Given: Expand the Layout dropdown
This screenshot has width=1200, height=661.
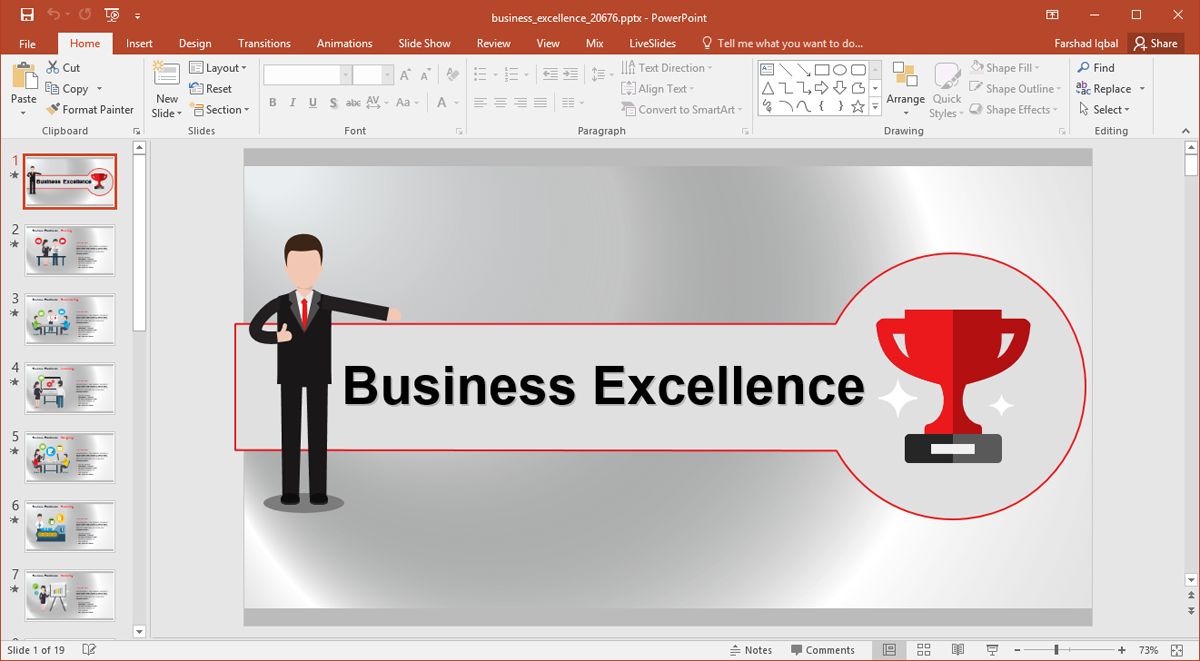Looking at the screenshot, I should 218,68.
